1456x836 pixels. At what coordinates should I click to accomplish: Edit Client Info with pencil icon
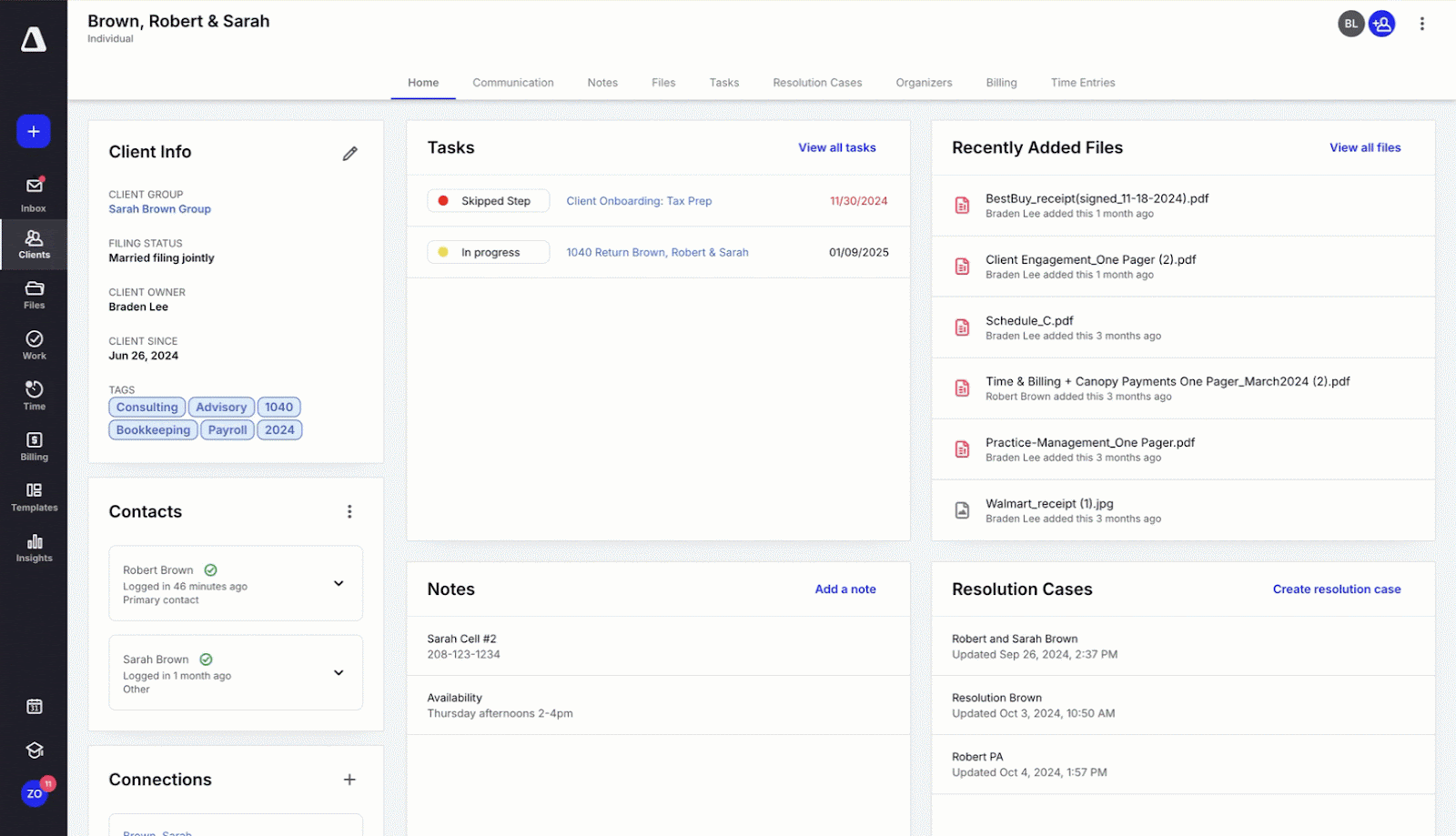click(x=349, y=154)
